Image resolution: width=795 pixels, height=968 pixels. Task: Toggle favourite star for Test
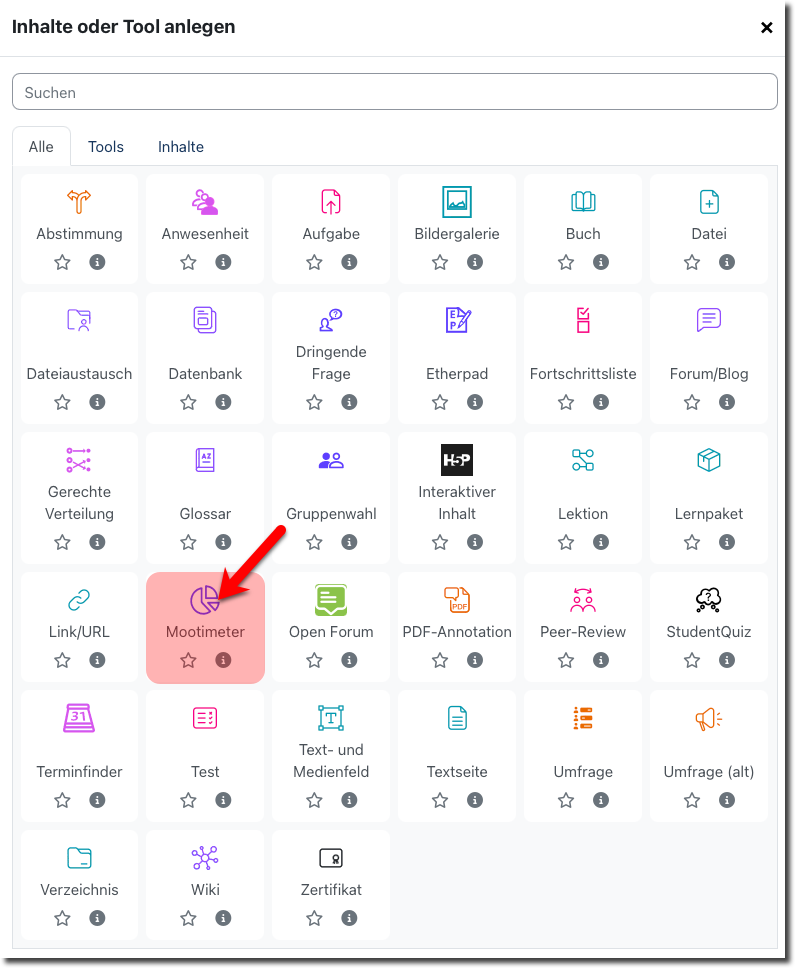click(189, 800)
